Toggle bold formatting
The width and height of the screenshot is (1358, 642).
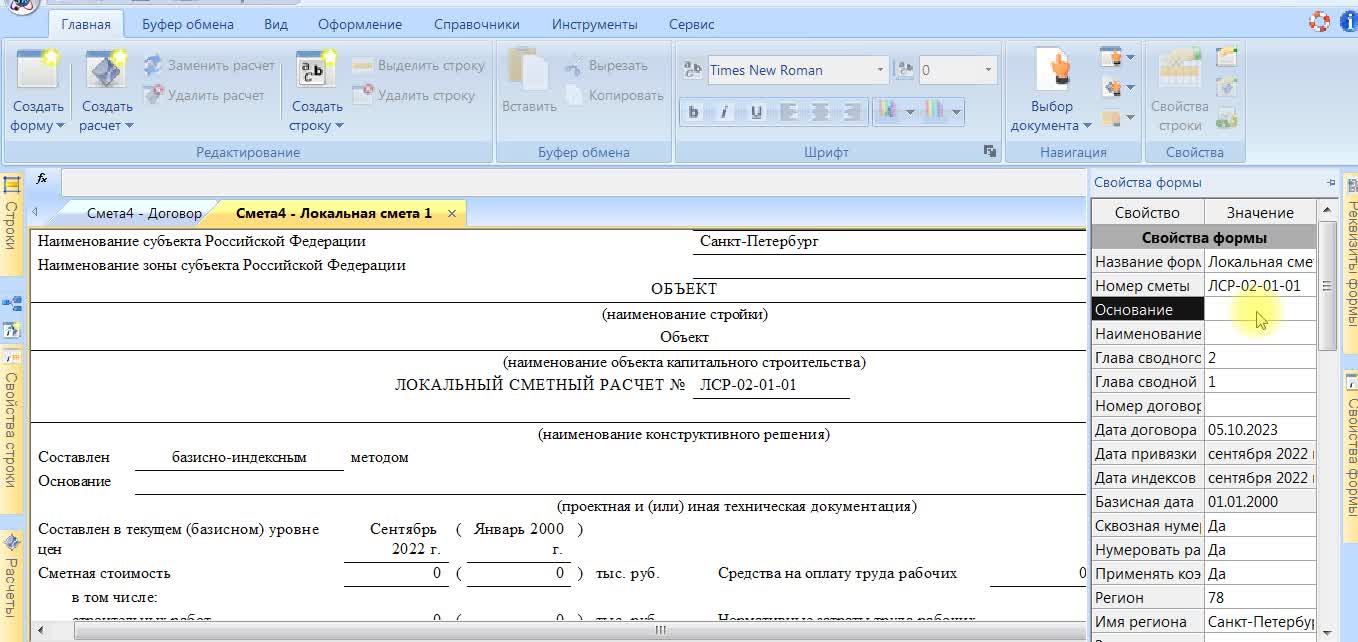pos(694,112)
